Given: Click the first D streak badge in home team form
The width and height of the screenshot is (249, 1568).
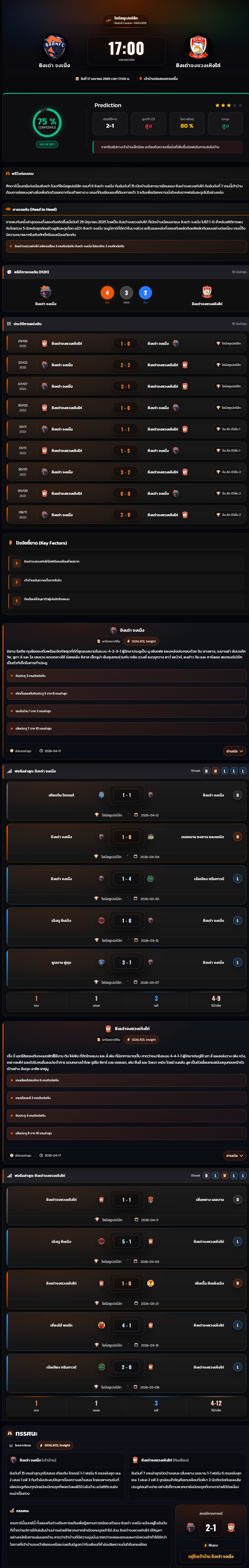Looking at the screenshot, I should click(206, 771).
